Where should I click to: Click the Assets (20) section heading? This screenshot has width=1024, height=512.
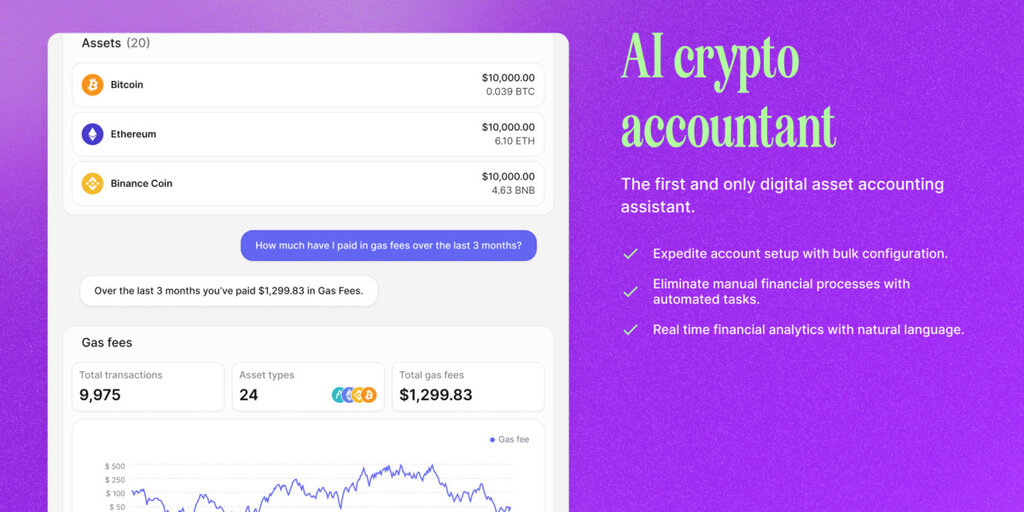click(116, 43)
